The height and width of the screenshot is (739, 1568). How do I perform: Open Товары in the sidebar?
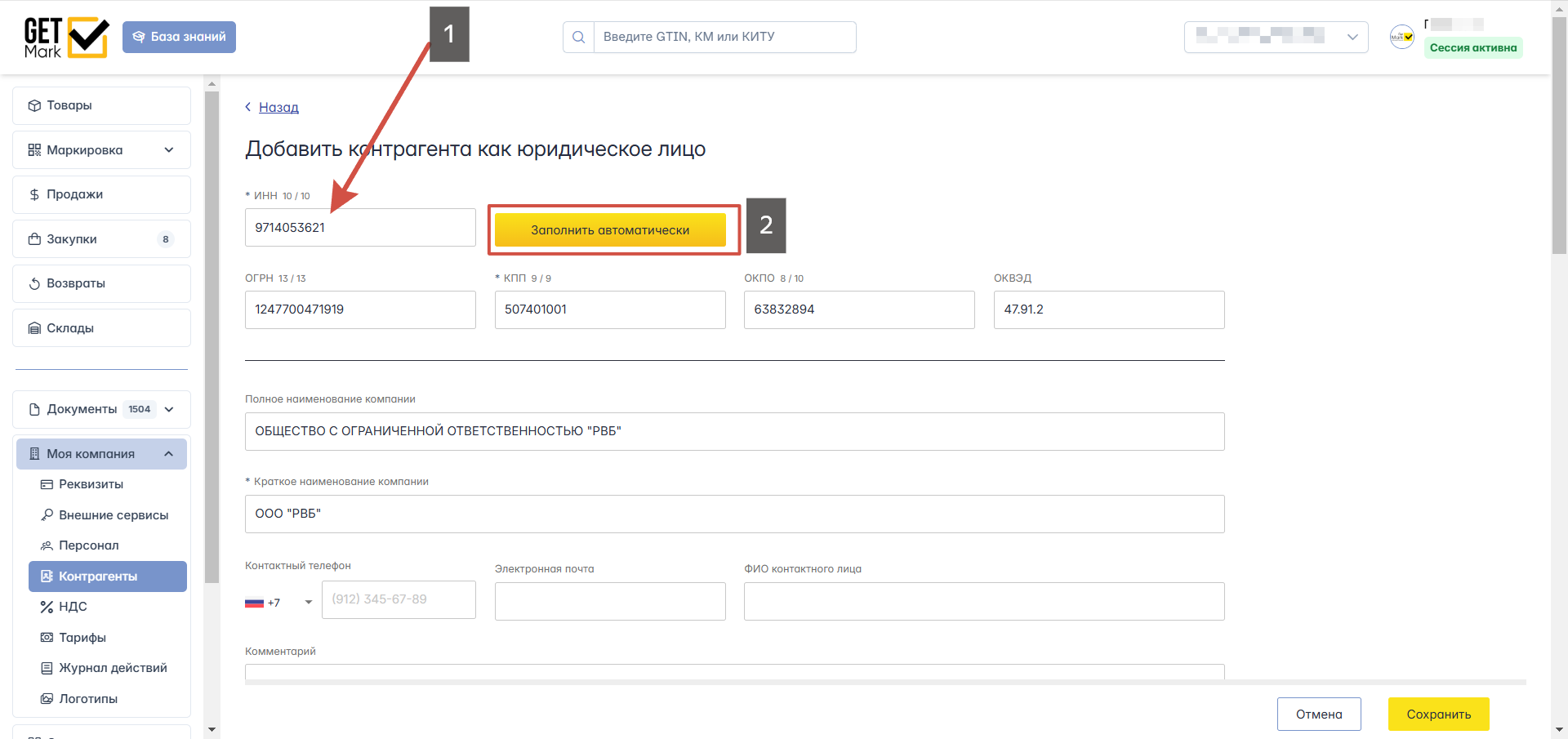[101, 105]
